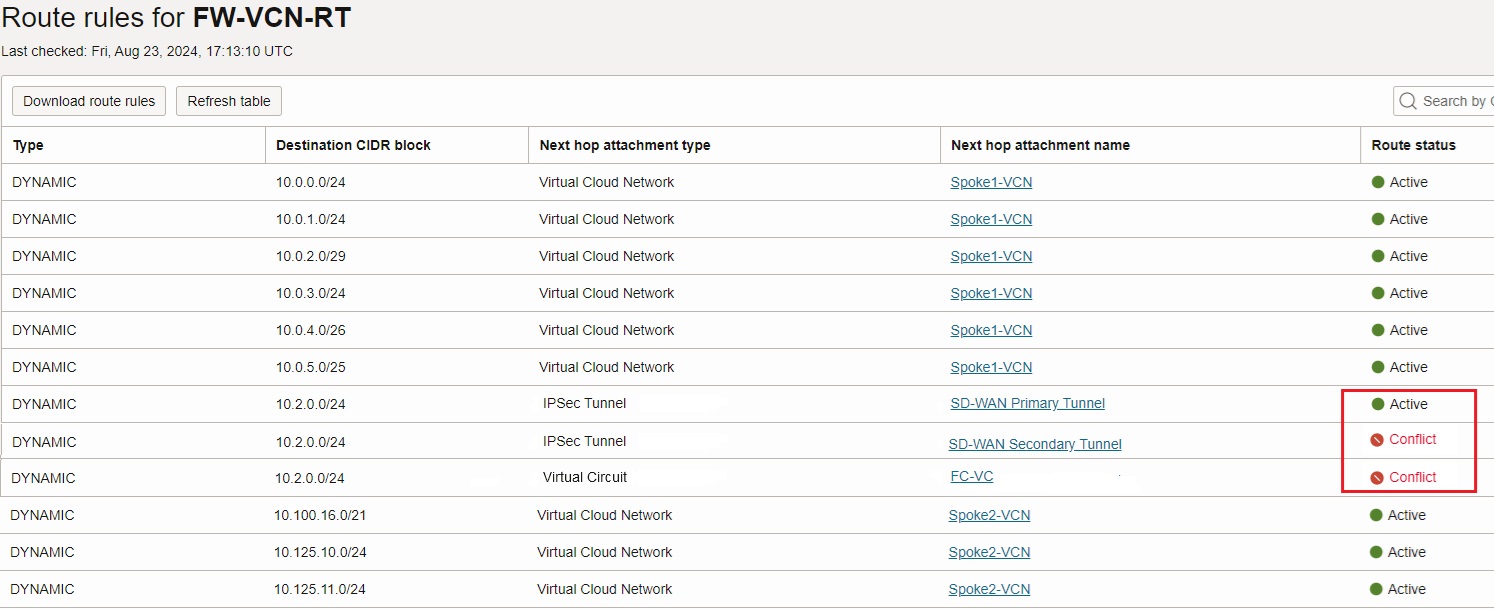
Task: Focus the Search input field
Action: (x=1456, y=101)
